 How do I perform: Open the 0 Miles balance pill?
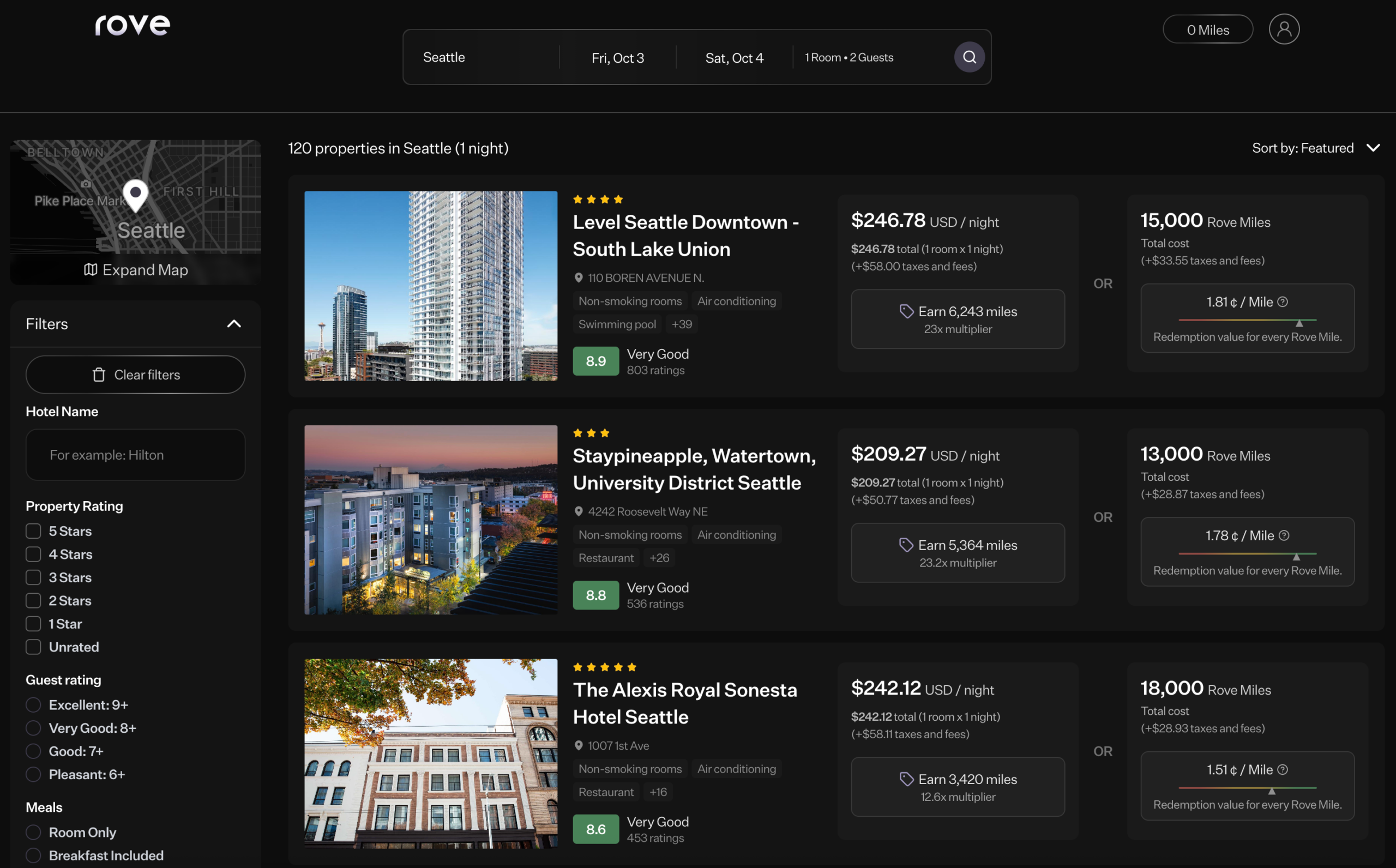1207,30
